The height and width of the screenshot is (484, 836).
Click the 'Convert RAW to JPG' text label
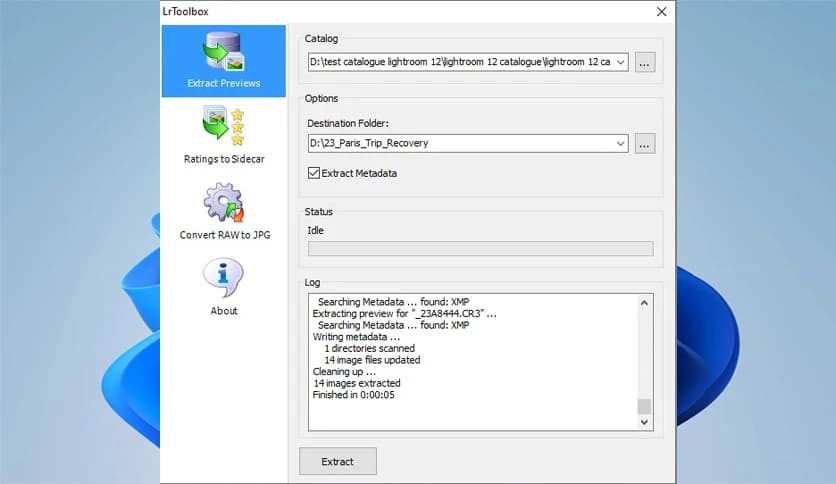(x=224, y=235)
